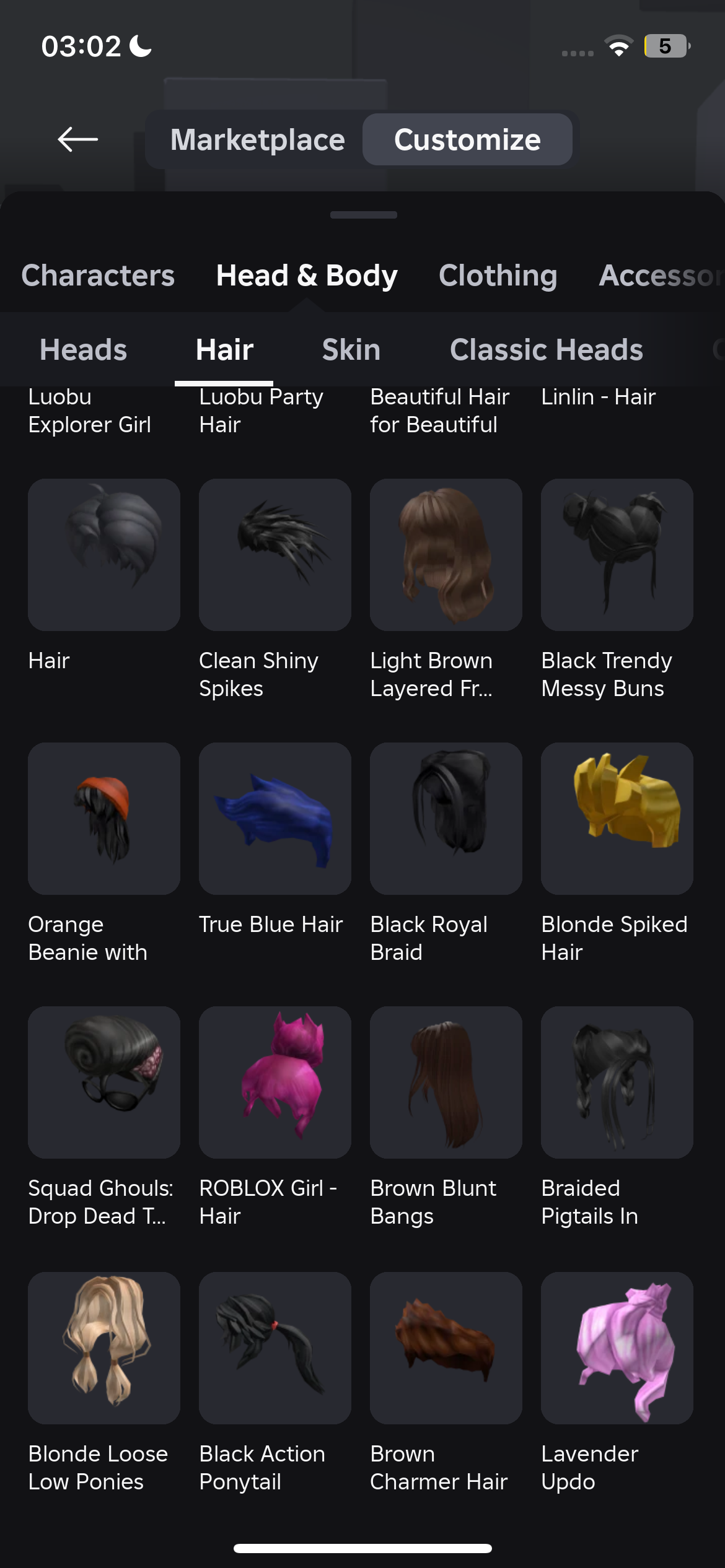Tap the sheet drag handle bar
Screen dimensions: 725x1568
coord(364,215)
